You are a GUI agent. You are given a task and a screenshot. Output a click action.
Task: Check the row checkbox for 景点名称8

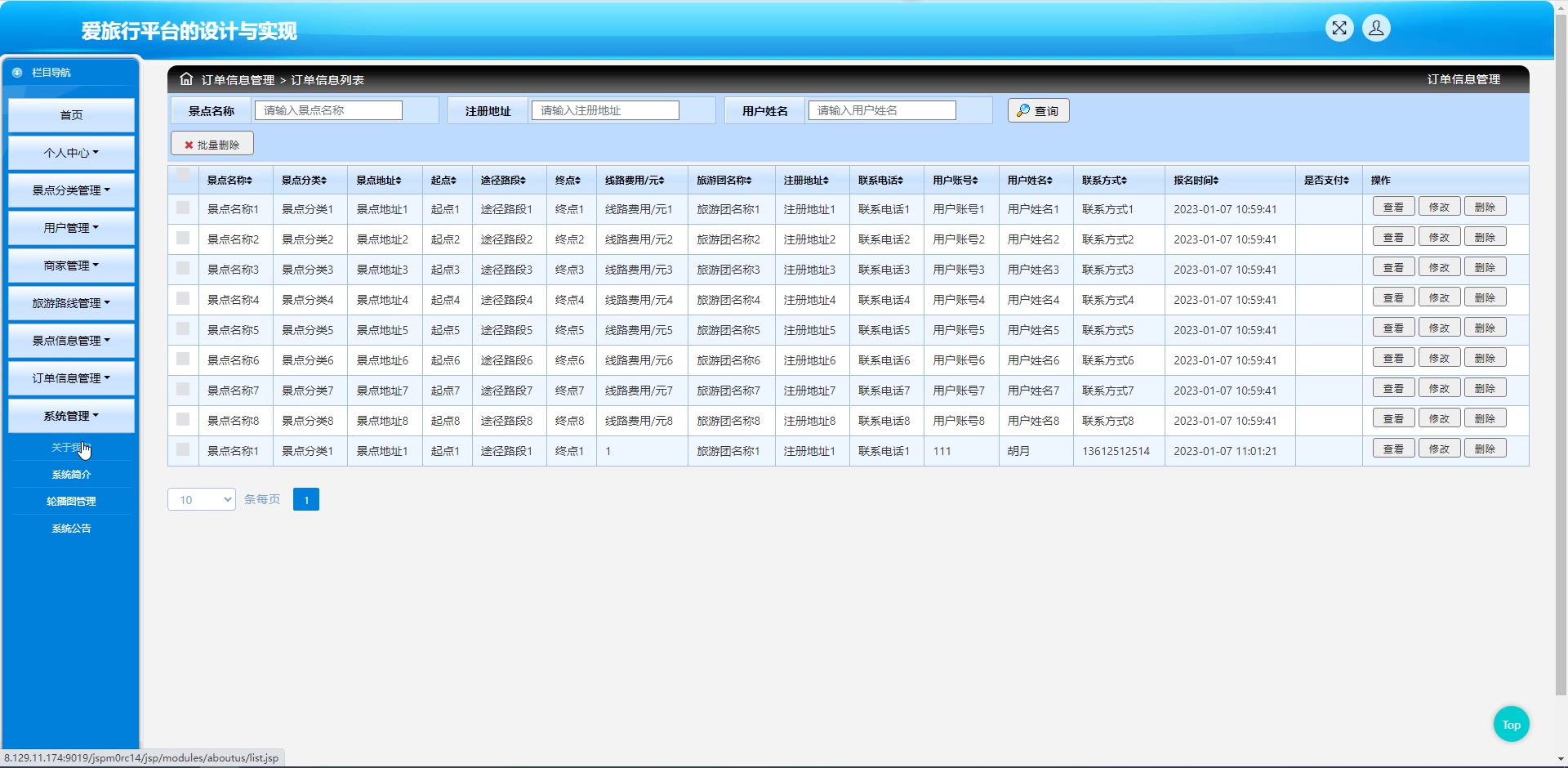point(183,419)
